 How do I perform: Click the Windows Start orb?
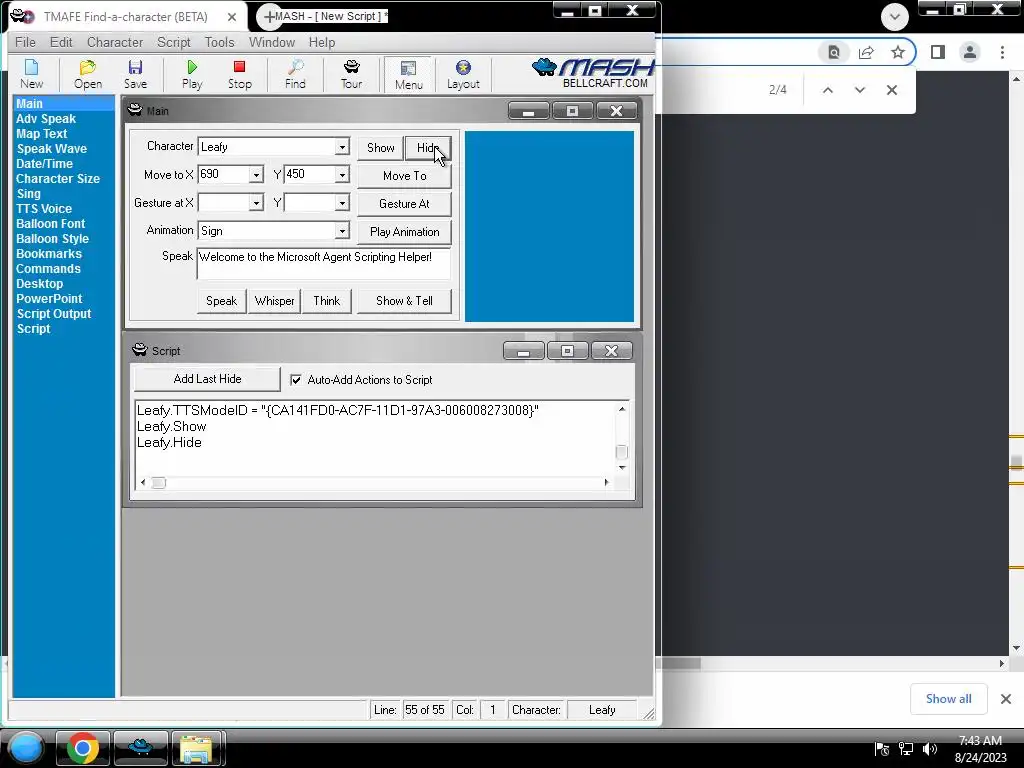click(x=26, y=748)
